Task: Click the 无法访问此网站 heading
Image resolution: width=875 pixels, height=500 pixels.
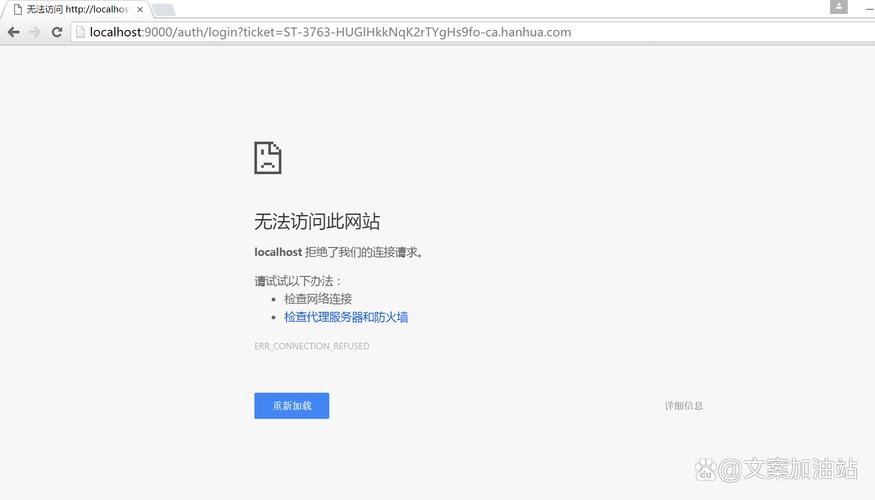Action: 317,222
